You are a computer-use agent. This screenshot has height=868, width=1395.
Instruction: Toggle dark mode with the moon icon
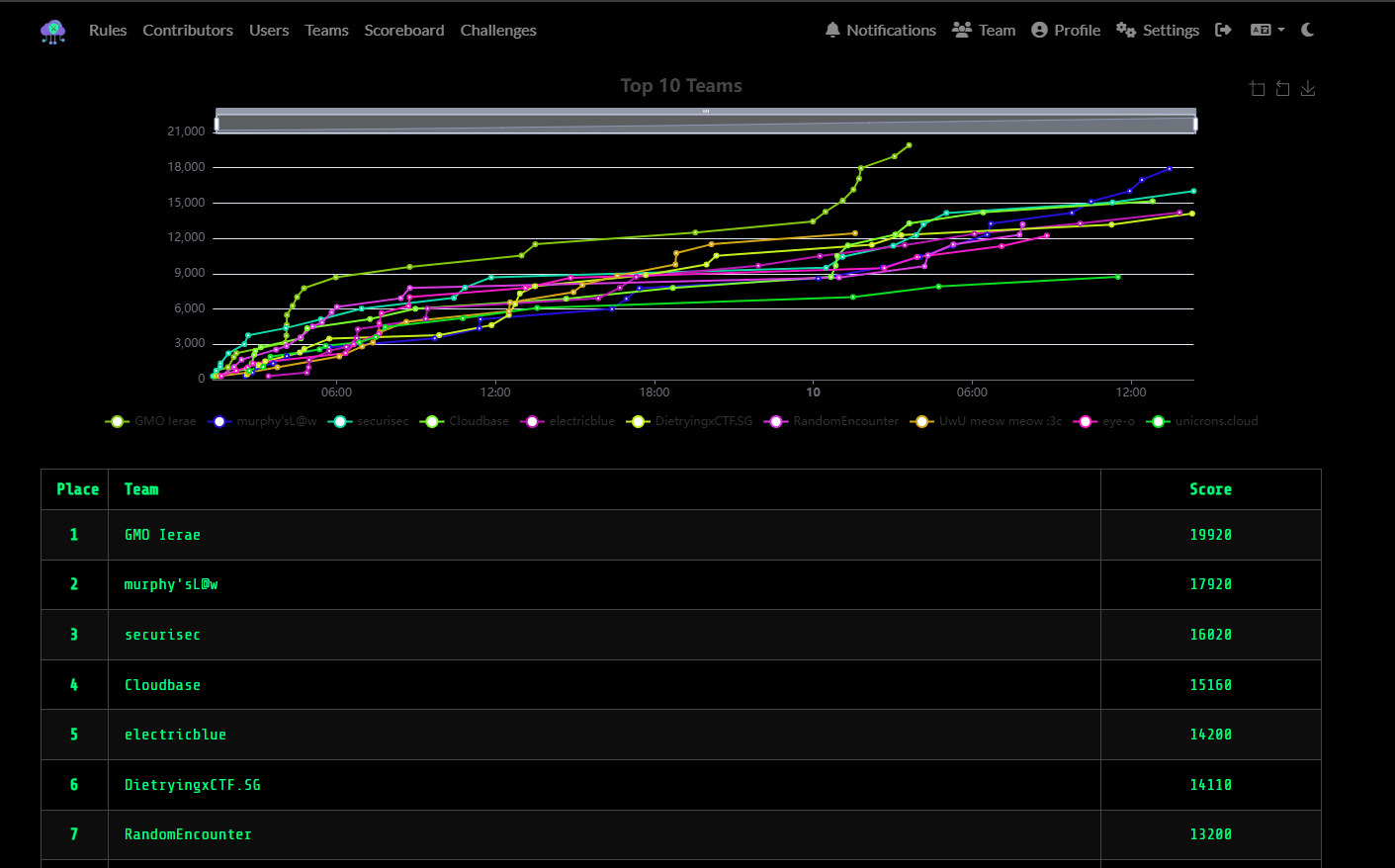1308,31
